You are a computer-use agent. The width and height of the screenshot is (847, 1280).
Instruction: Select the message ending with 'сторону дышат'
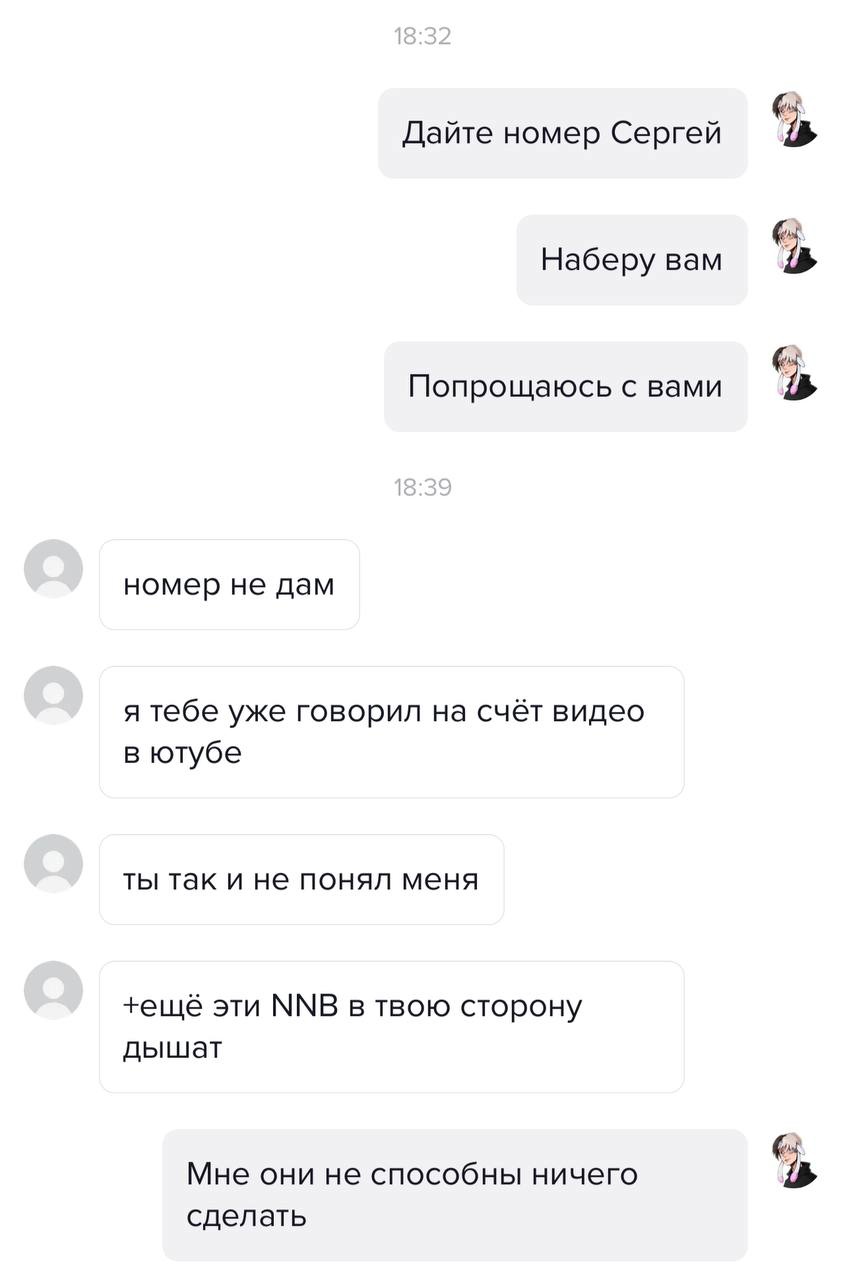(391, 1027)
